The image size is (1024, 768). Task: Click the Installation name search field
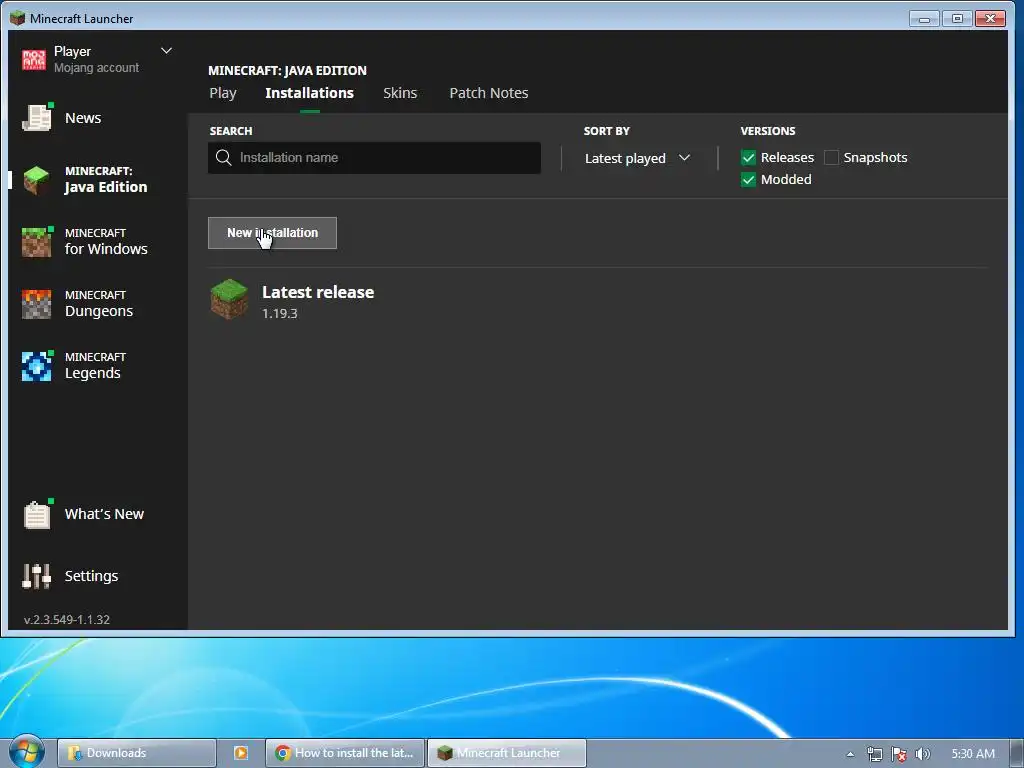click(x=374, y=157)
